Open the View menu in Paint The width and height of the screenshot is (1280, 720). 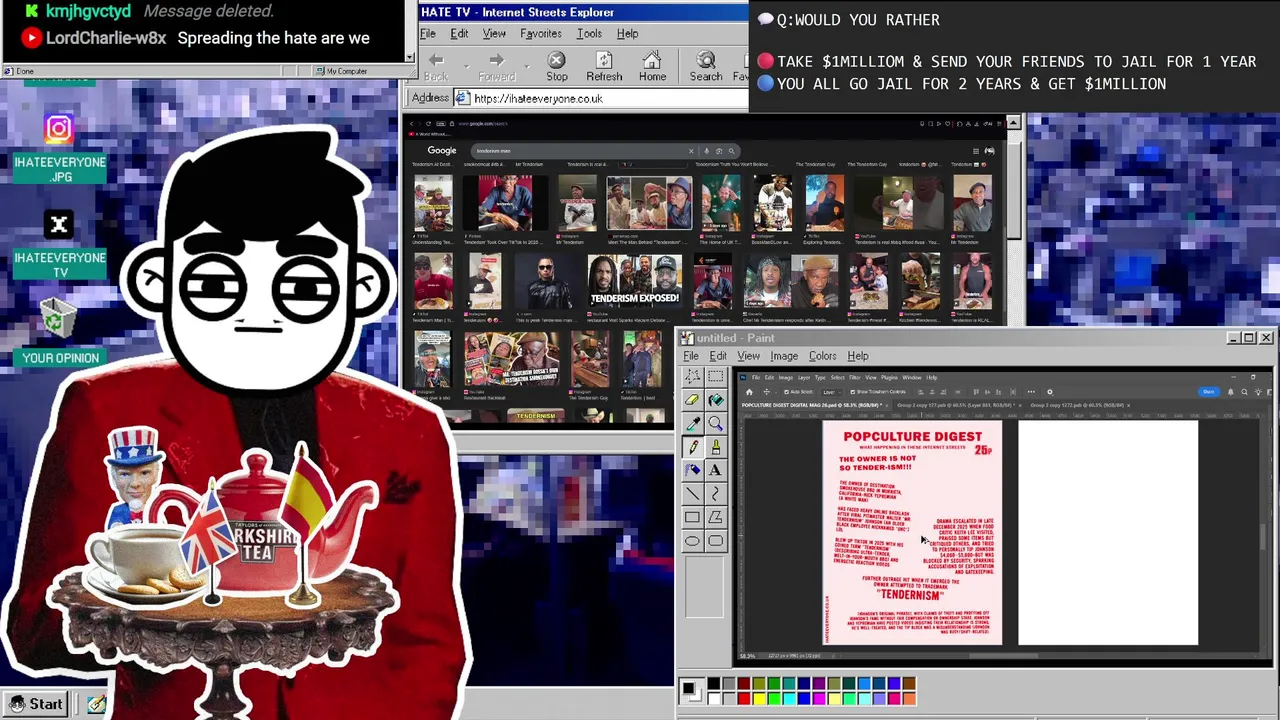748,356
